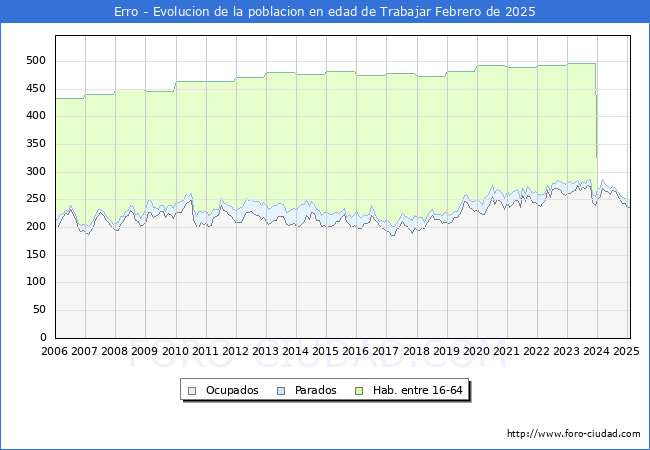Click the 2017 x-axis year label
Screen dimensions: 650x450
386,351
